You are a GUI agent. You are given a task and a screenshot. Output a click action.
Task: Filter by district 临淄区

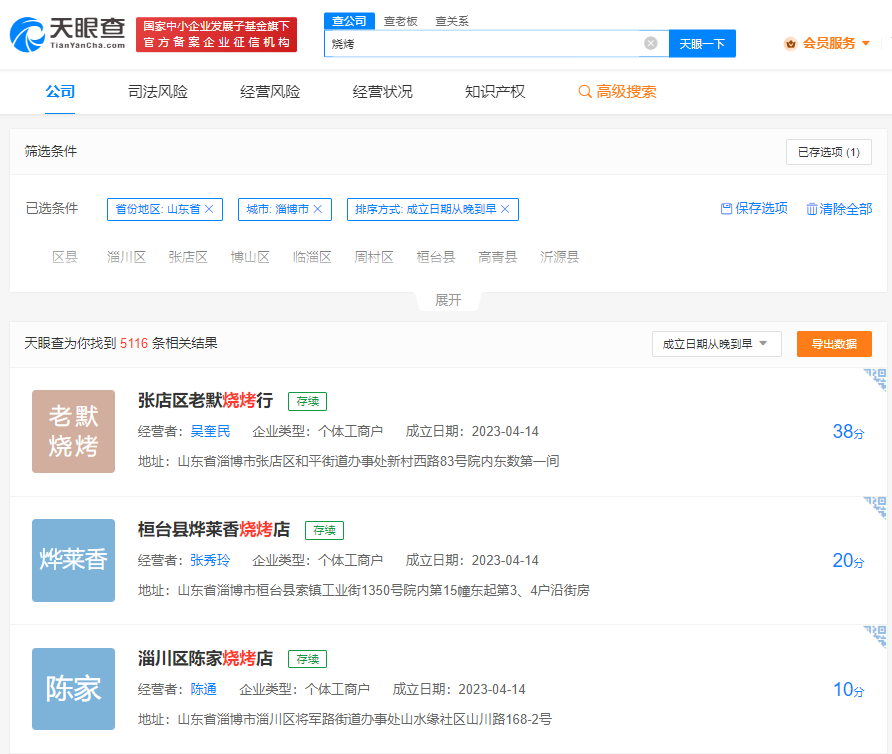312,257
